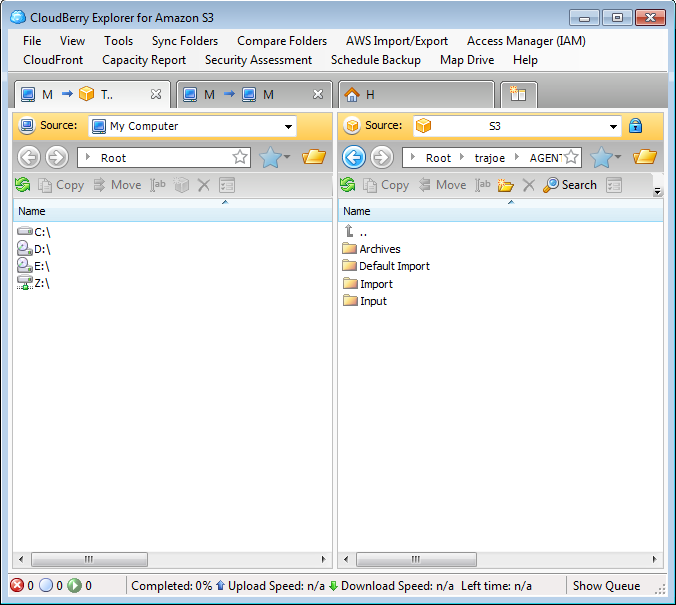Create new folder in the S3 pane
This screenshot has width=676, height=605.
[506, 185]
